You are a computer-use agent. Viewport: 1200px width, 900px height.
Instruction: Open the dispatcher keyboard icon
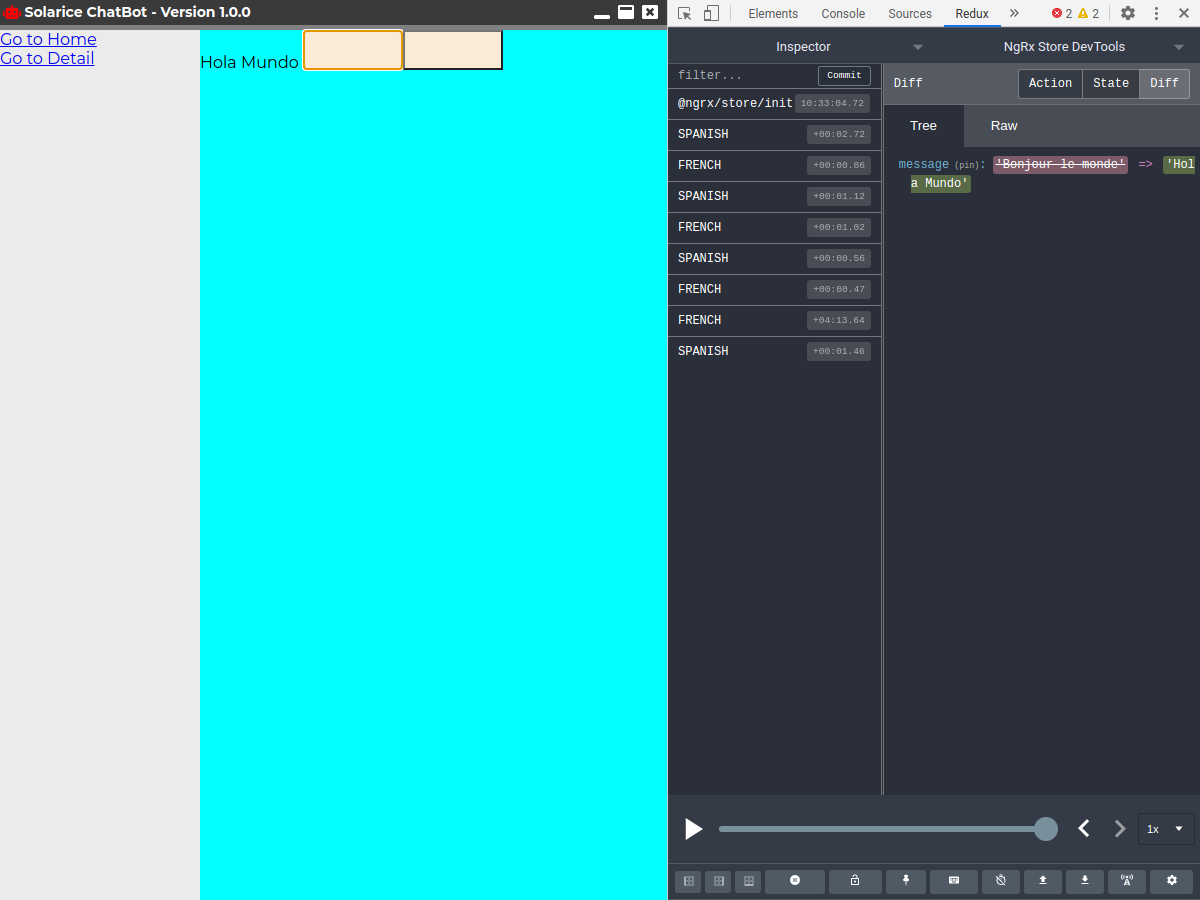pyautogui.click(x=954, y=881)
